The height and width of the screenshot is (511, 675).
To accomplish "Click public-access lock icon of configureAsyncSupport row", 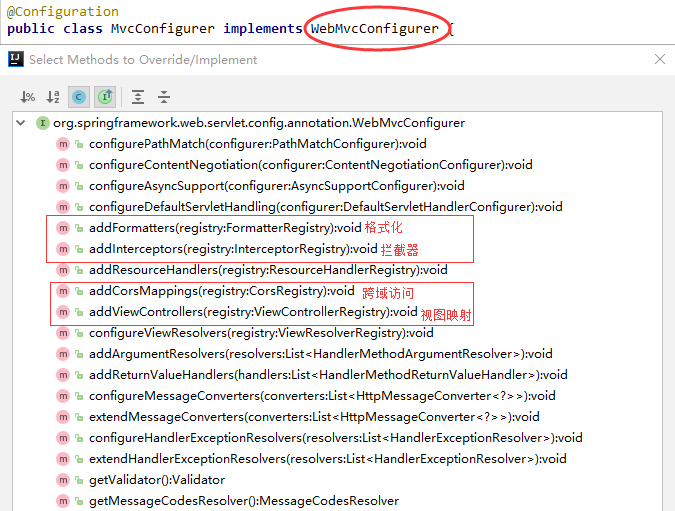I will (x=79, y=186).
